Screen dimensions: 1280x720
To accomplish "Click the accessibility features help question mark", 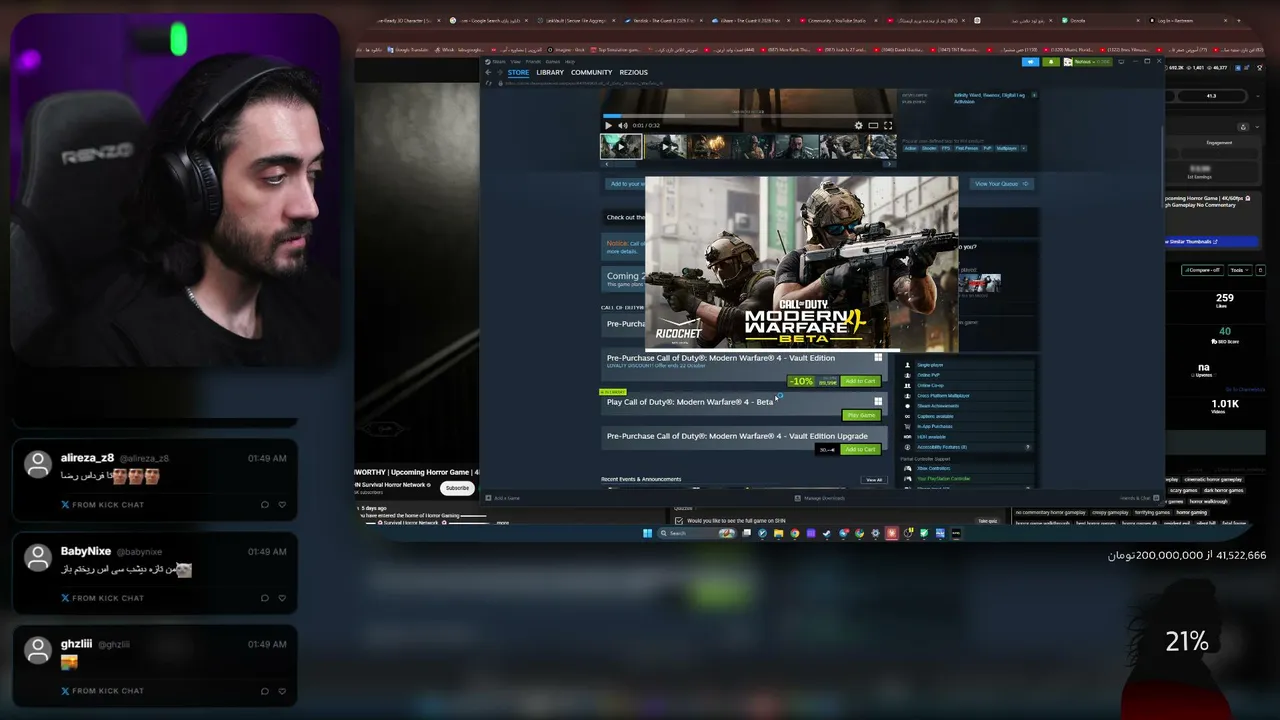I will coord(1027,447).
